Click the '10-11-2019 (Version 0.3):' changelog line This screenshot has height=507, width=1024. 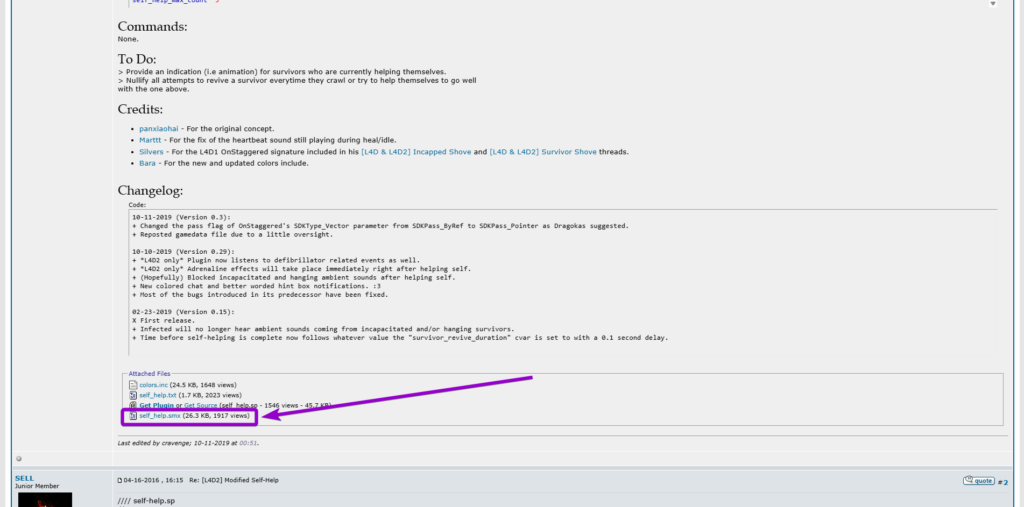[x=182, y=217]
